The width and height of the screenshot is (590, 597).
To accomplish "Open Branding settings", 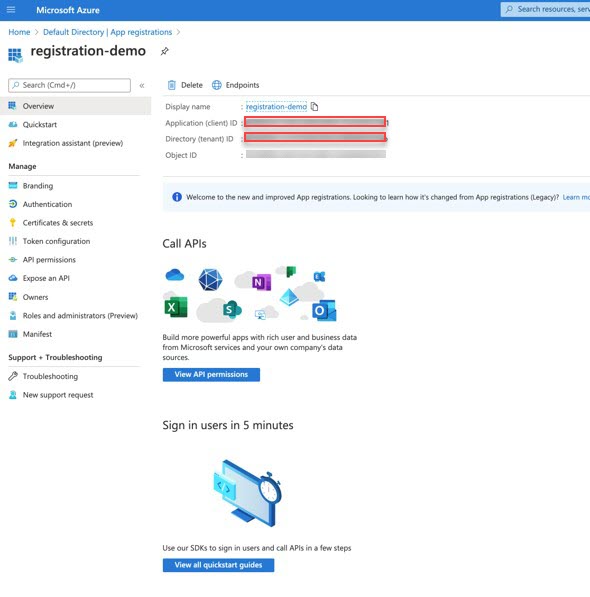I will 38,186.
